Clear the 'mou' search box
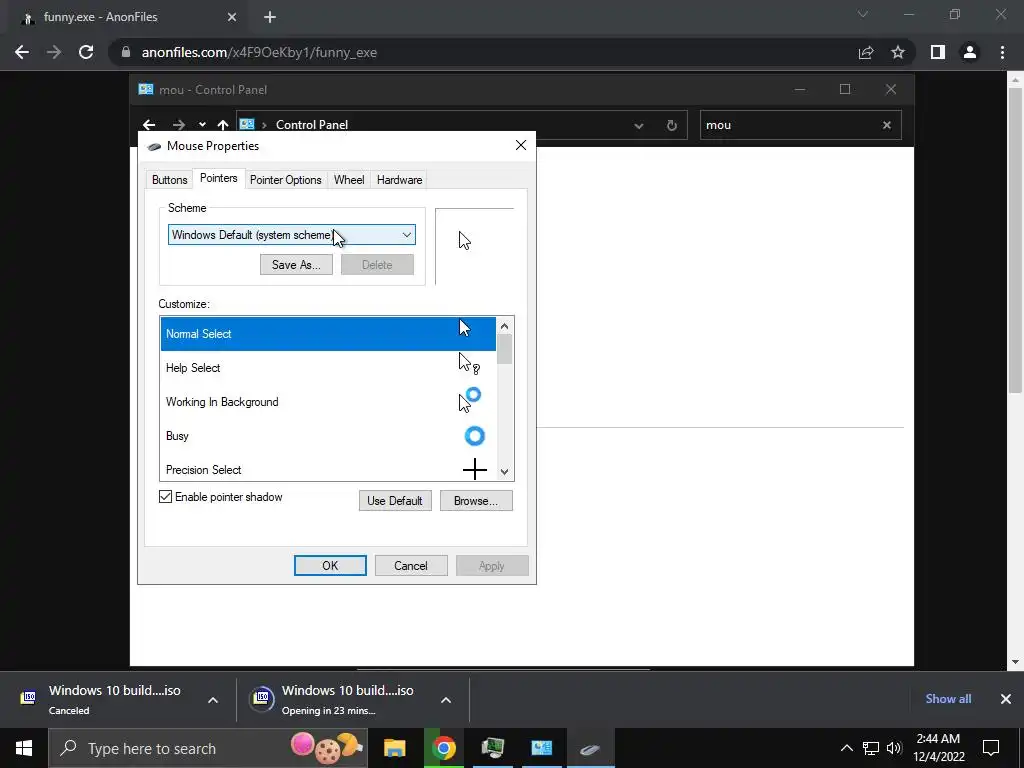Image resolution: width=1024 pixels, height=768 pixels. coord(887,125)
